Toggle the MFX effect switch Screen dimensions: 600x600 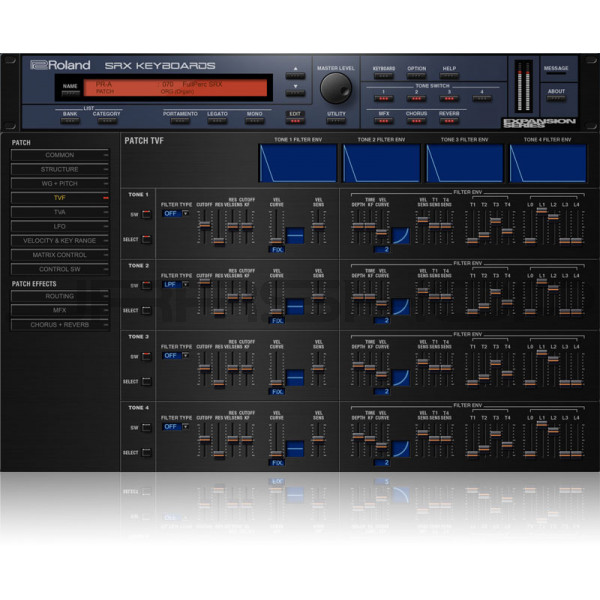[x=383, y=121]
